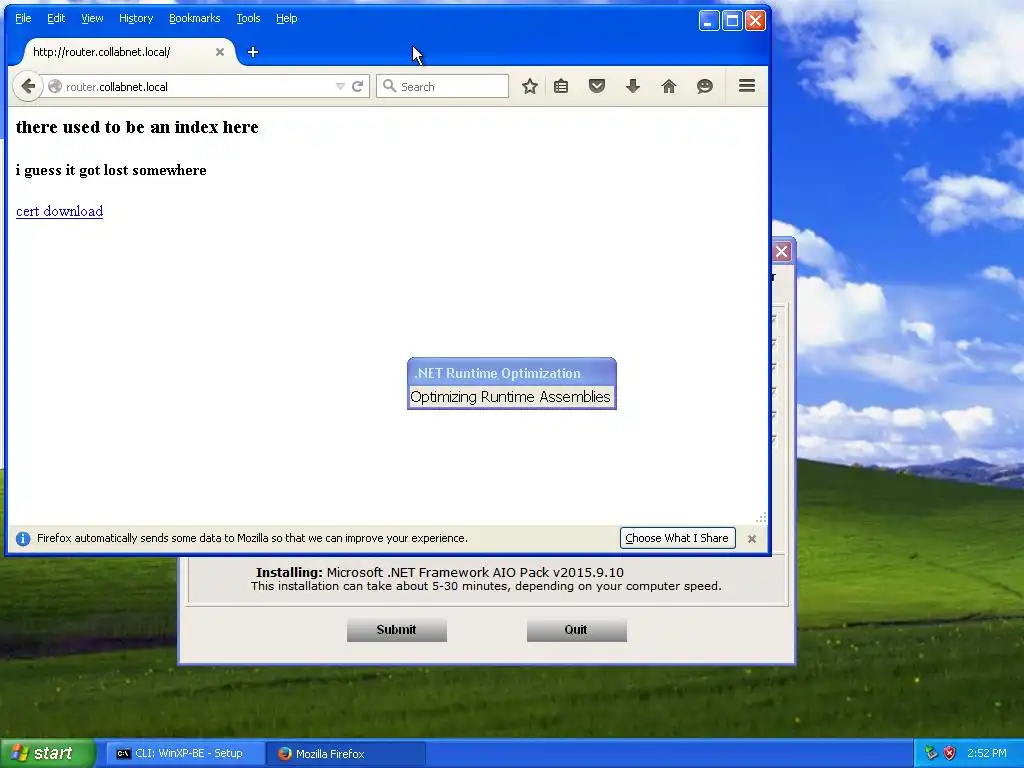Select the router.collabnet.local tab
Viewport: 1024px width, 768px height.
point(124,52)
